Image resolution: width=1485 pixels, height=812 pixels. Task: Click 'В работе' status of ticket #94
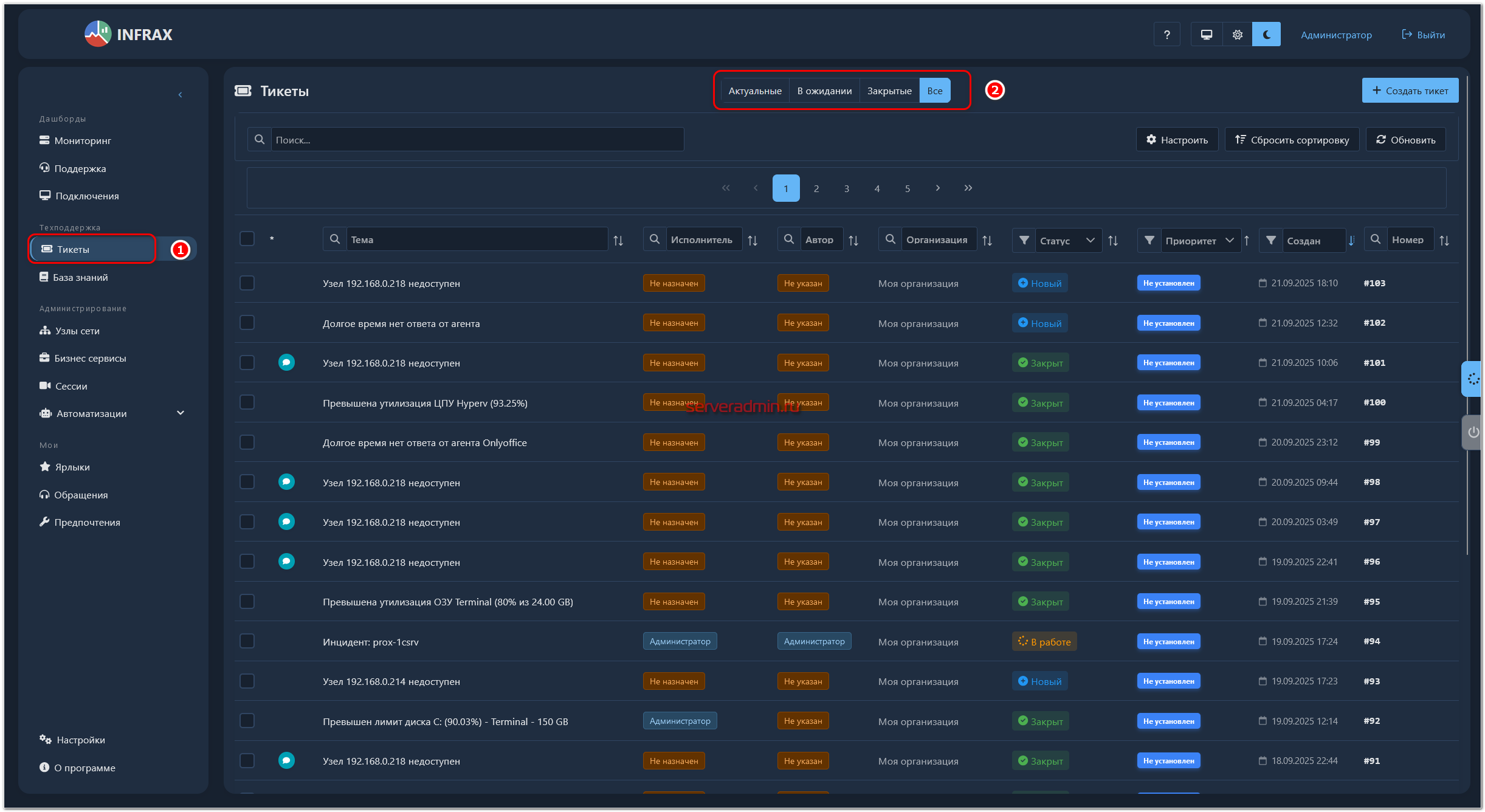1044,641
